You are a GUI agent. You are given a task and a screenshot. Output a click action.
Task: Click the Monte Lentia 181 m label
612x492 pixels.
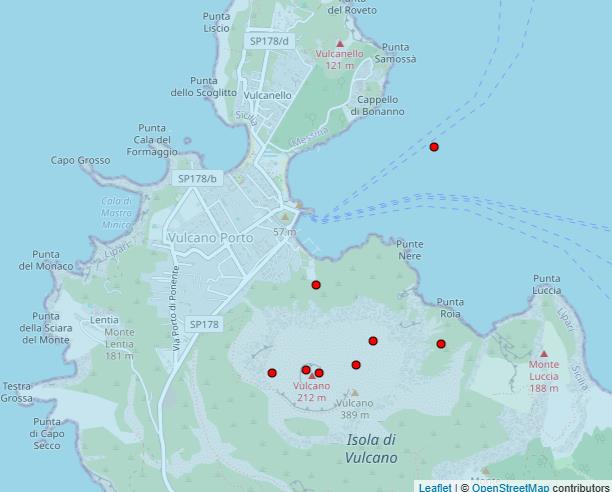coord(118,337)
